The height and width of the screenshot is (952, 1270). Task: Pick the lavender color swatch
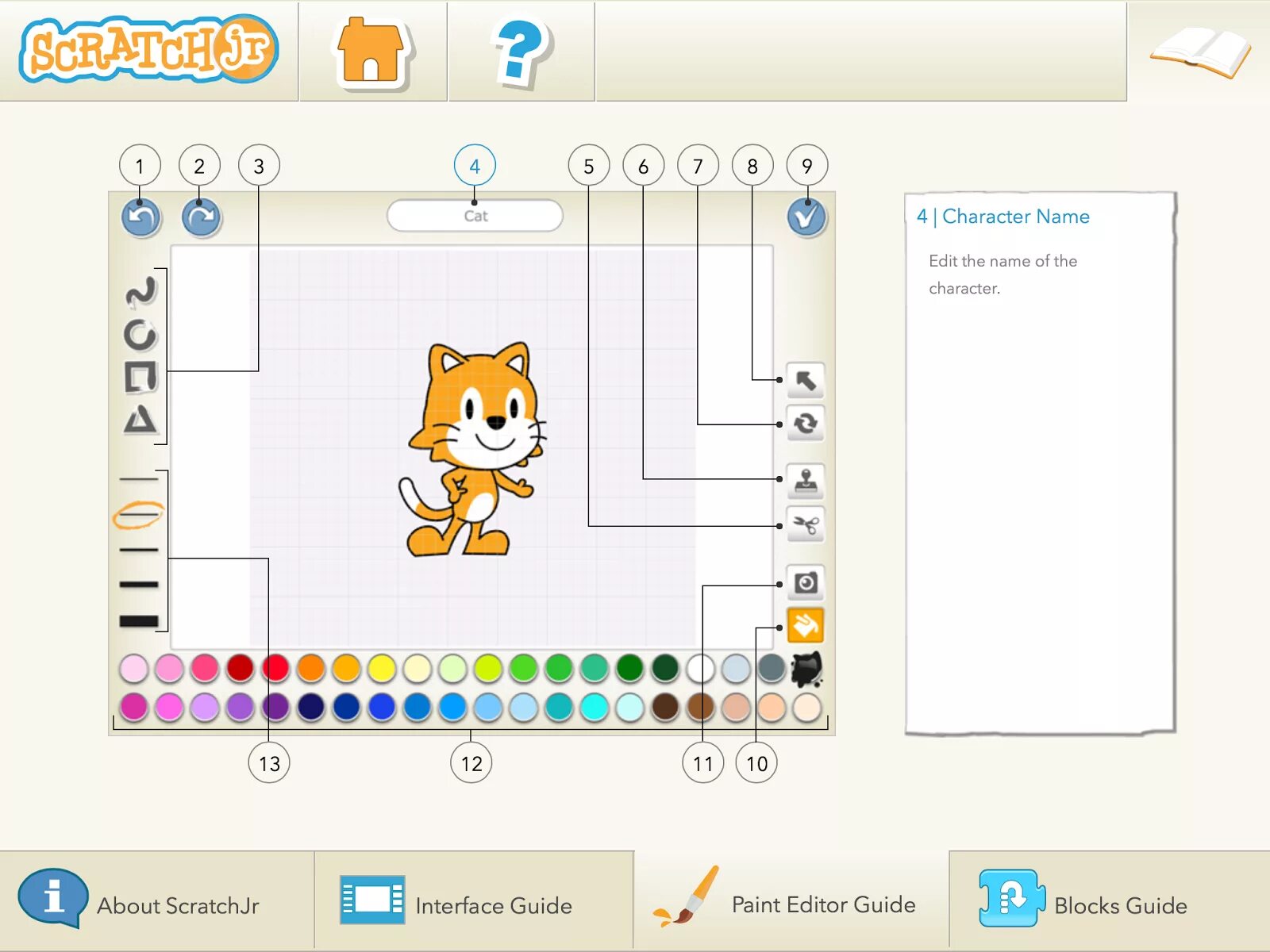[x=205, y=707]
